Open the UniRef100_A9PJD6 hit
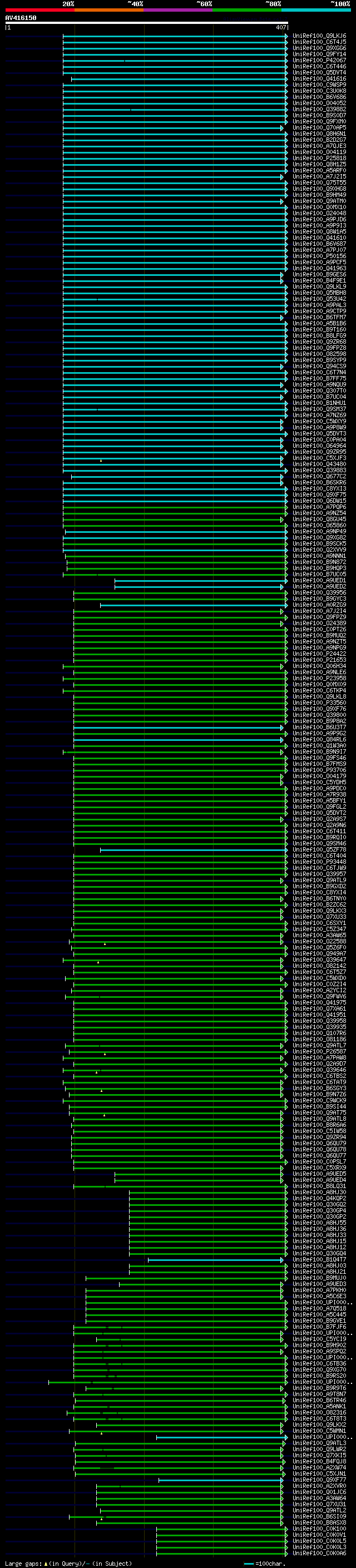This screenshot has height=1568, width=356. [x=319, y=219]
